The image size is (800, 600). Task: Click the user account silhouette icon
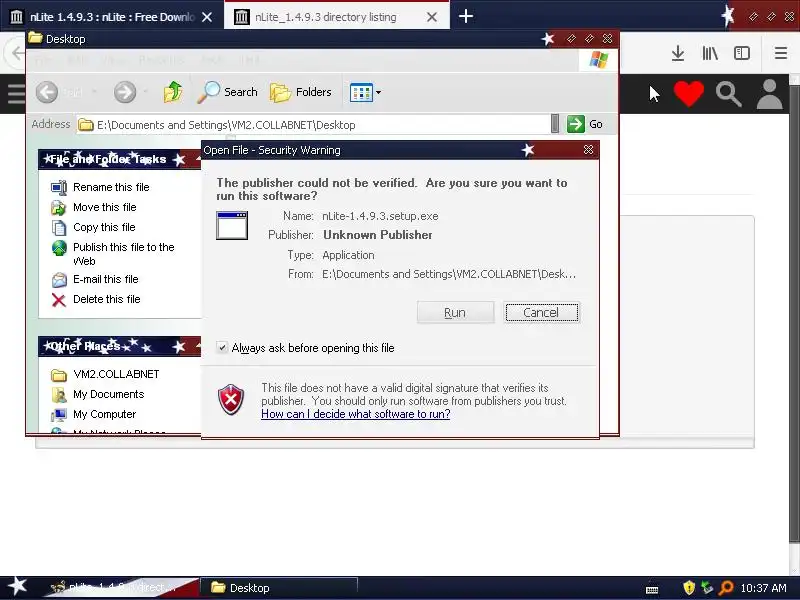pos(769,94)
